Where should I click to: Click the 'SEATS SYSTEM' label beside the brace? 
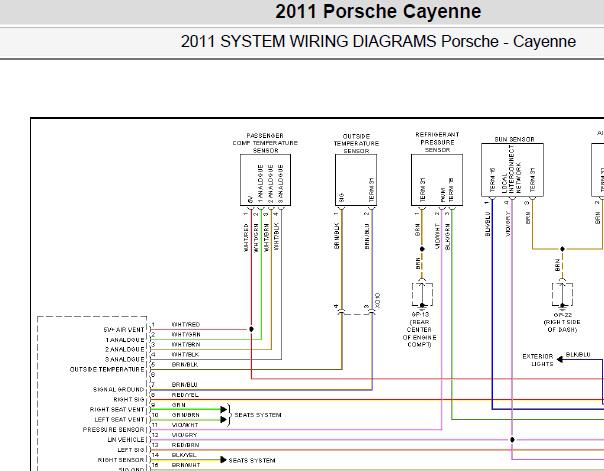258,415
